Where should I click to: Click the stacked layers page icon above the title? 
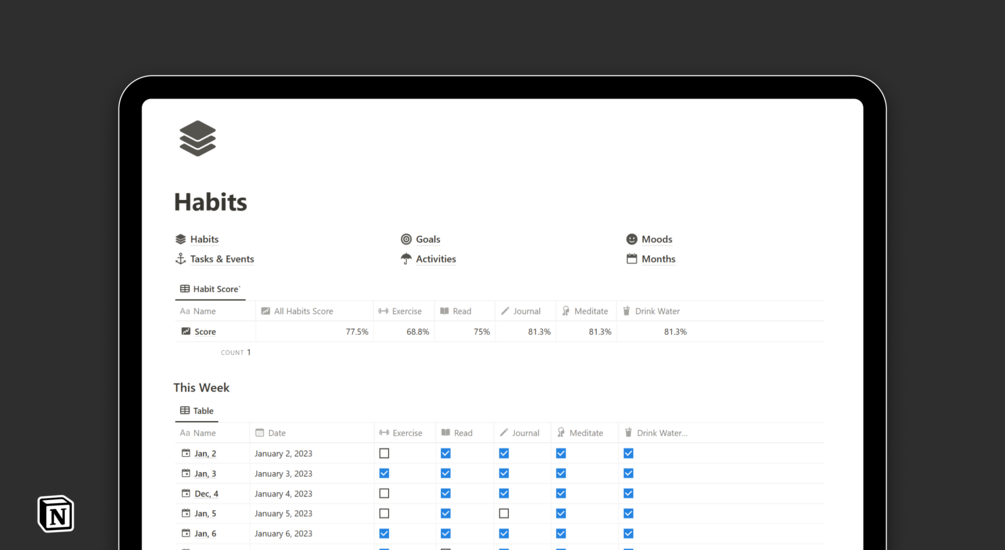pyautogui.click(x=197, y=138)
